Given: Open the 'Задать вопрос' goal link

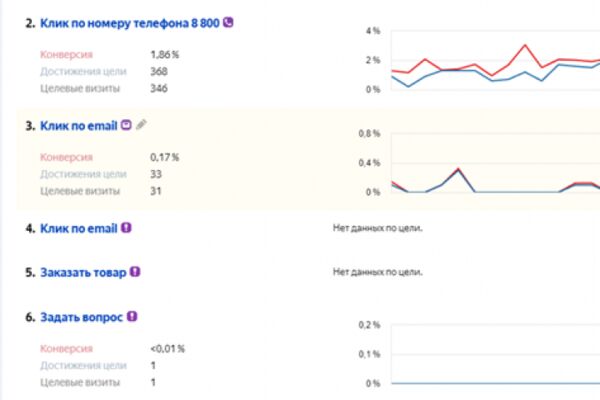Looking at the screenshot, I should (x=82, y=317).
